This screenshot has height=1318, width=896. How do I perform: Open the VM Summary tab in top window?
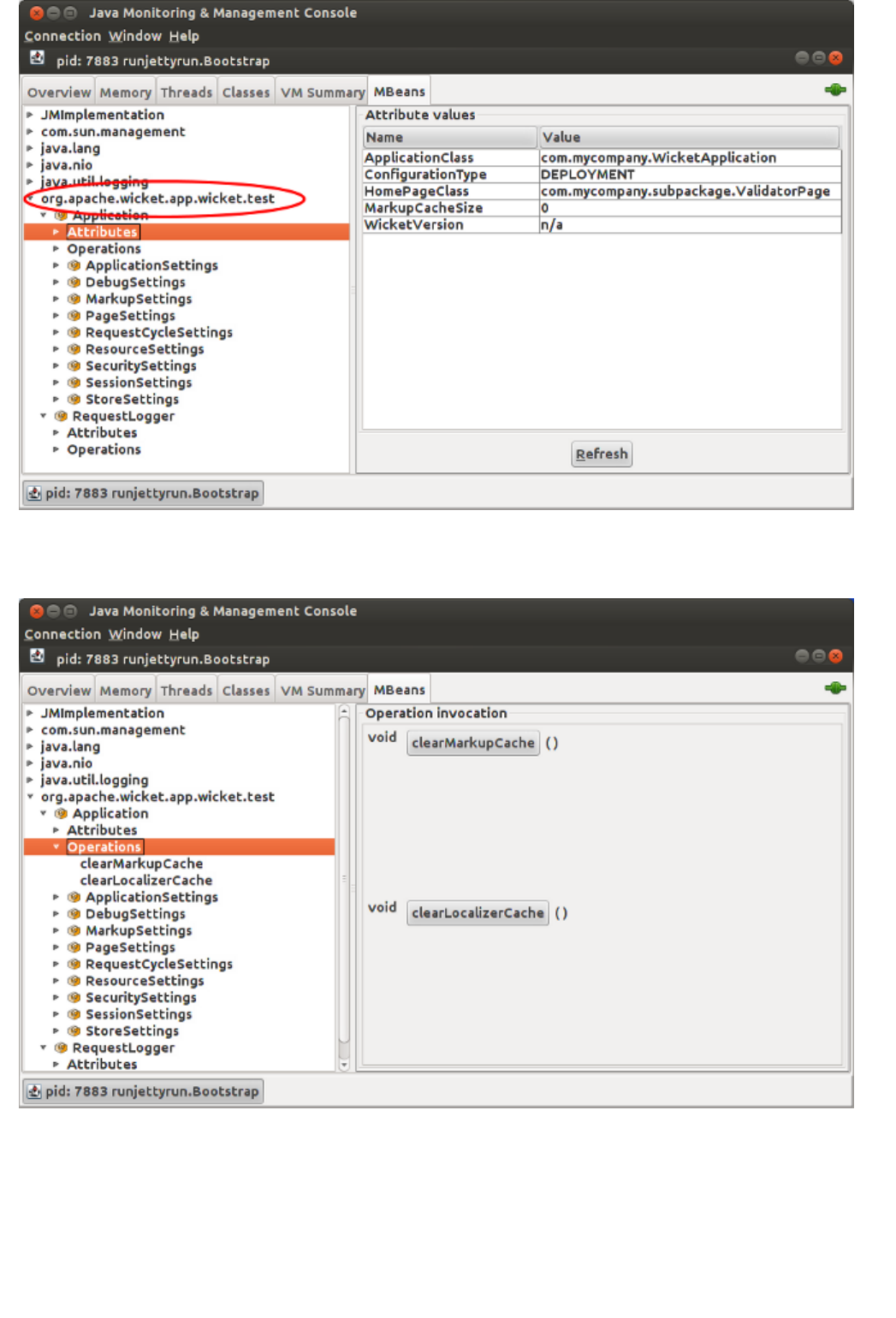tap(323, 92)
